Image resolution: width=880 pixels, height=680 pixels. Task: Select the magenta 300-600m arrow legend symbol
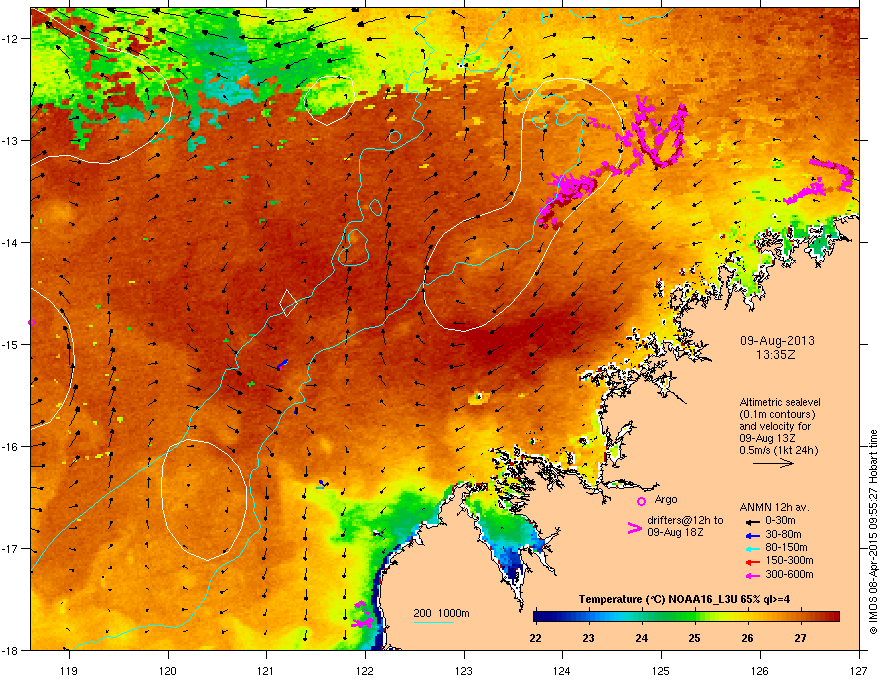(751, 575)
